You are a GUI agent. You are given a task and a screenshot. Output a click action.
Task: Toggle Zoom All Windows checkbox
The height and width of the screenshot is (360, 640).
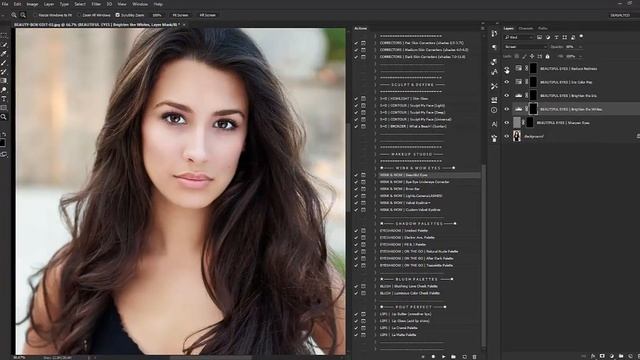(80, 15)
